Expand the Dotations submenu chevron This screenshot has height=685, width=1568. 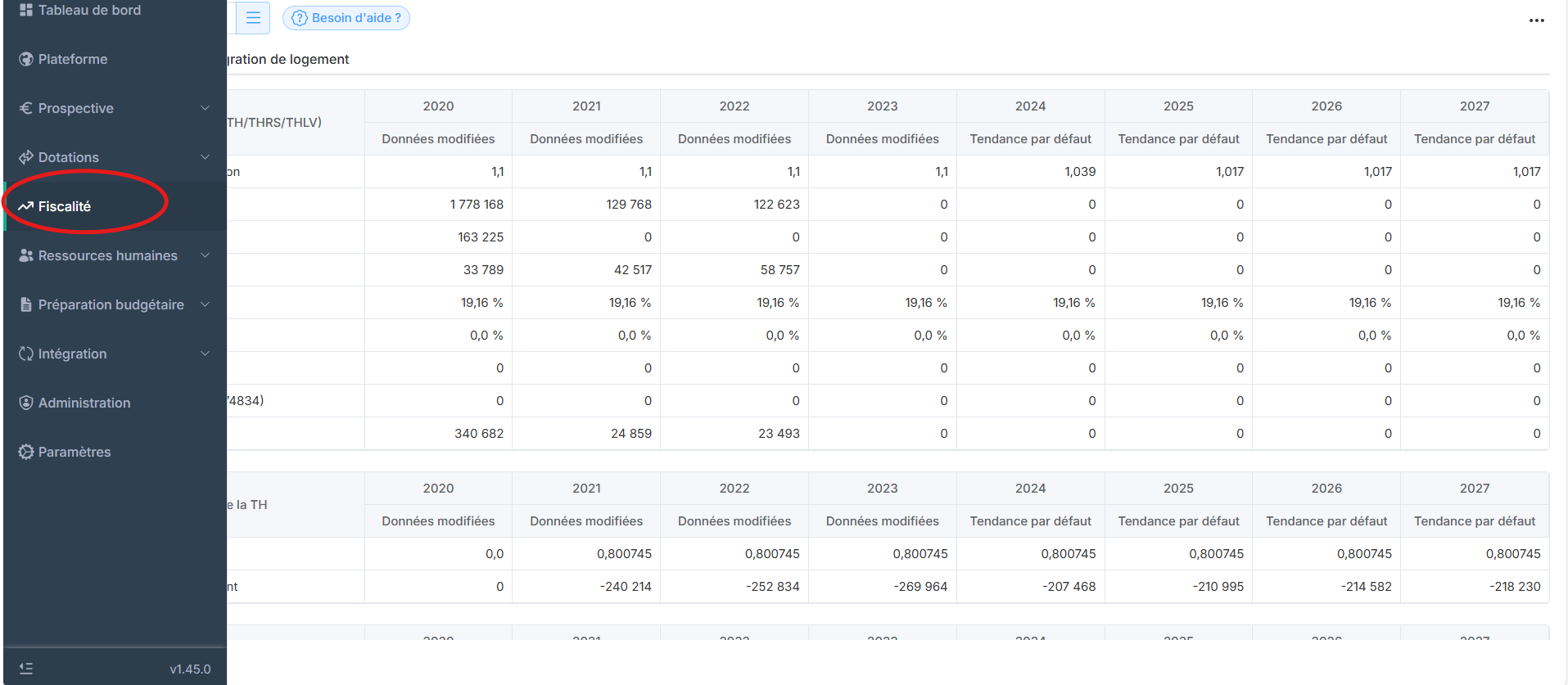point(205,157)
